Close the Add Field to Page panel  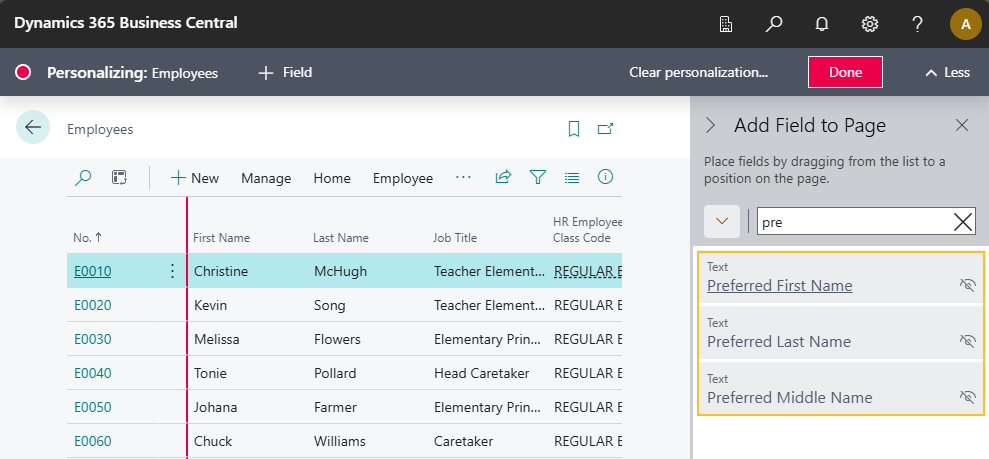click(x=962, y=125)
